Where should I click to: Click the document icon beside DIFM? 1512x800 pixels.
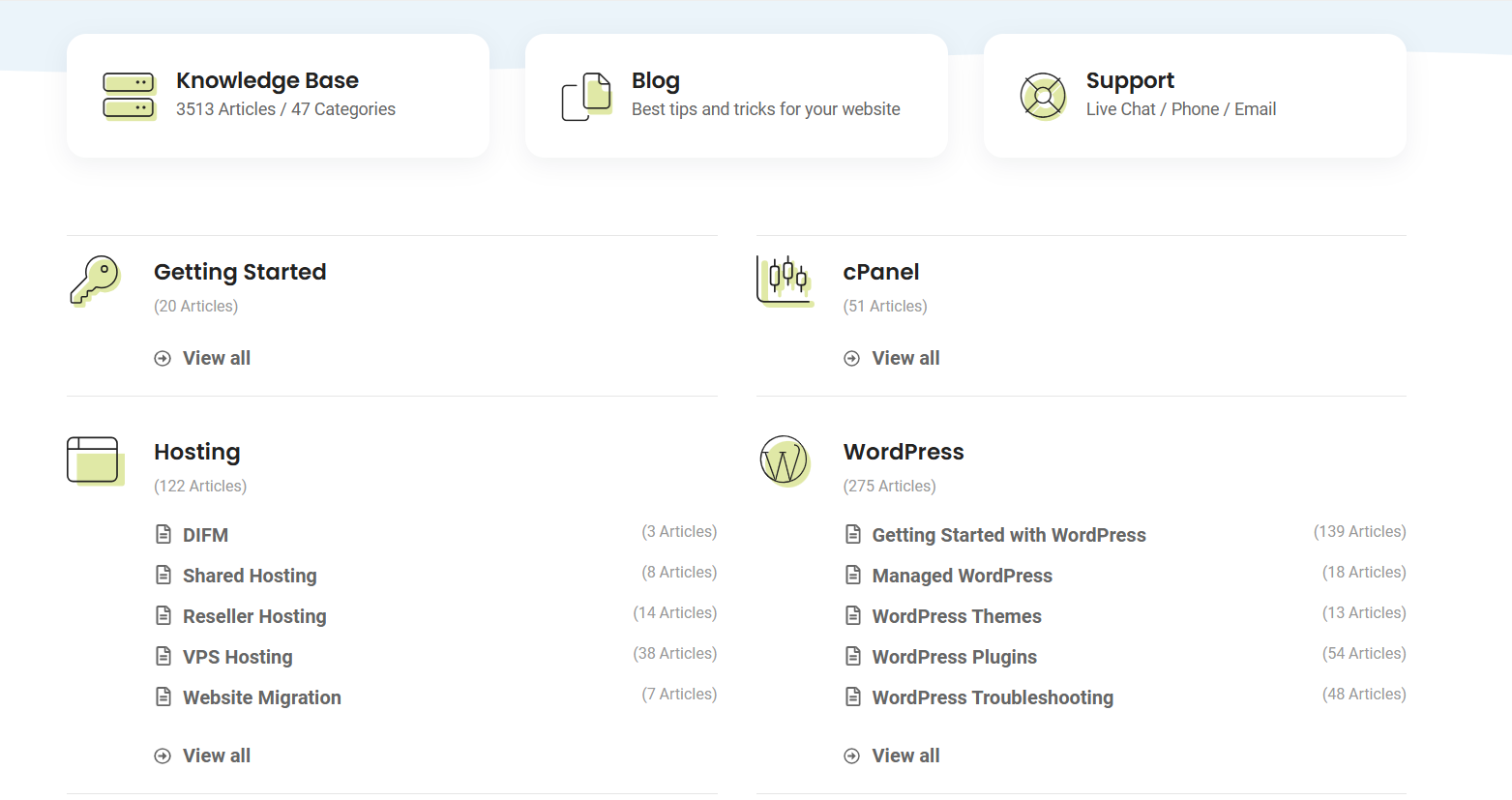point(163,534)
